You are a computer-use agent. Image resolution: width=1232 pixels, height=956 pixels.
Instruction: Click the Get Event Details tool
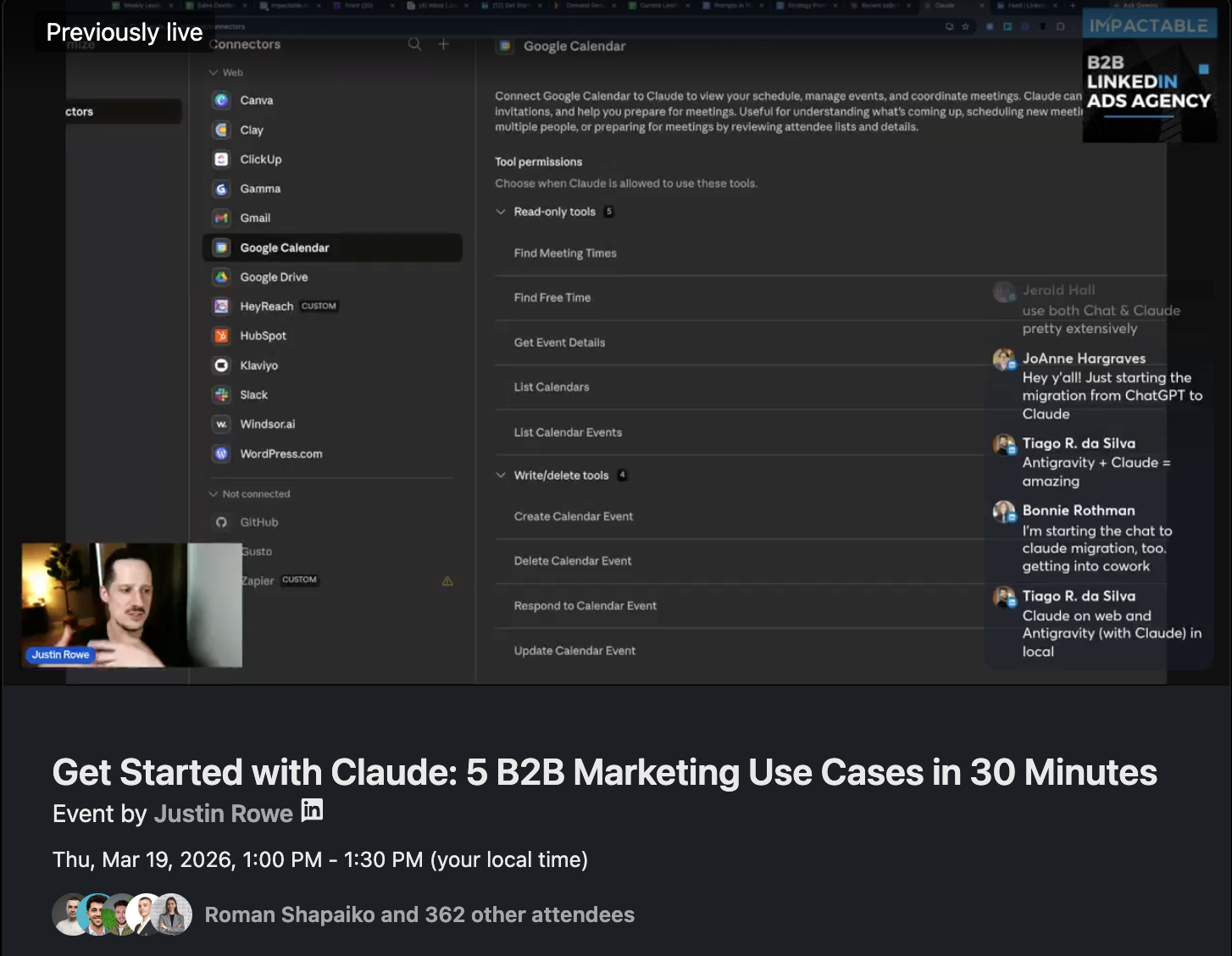559,342
